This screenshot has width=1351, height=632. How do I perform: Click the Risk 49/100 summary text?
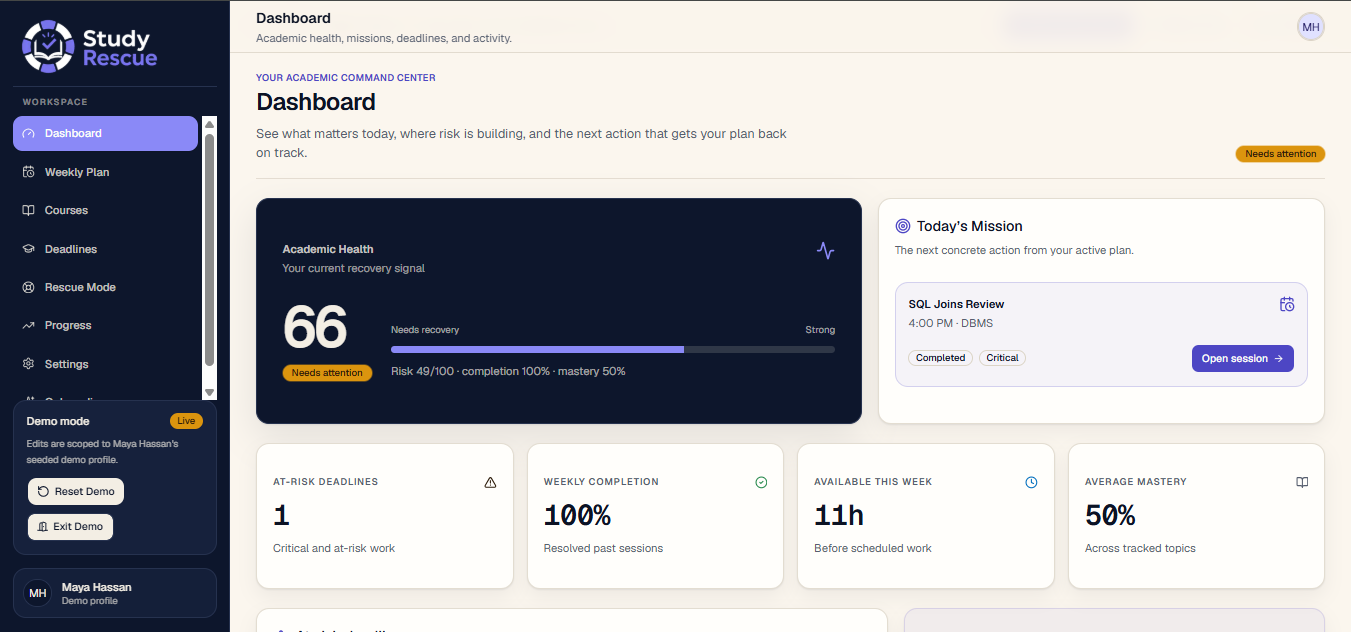coord(508,371)
